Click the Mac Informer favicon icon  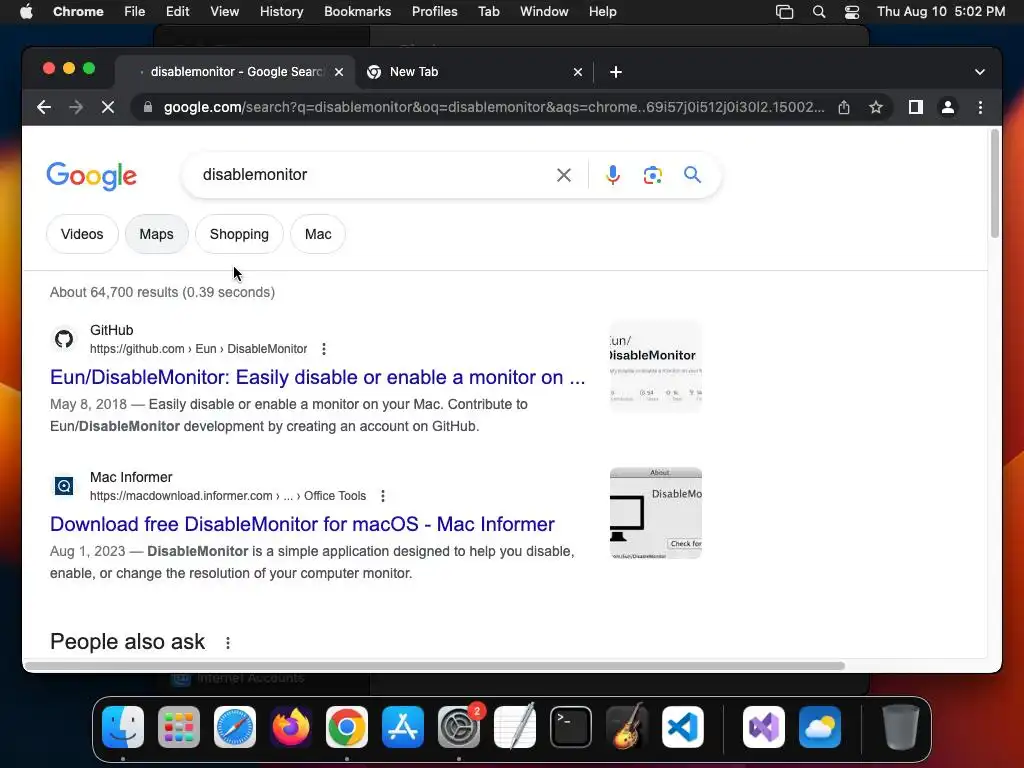pyautogui.click(x=64, y=486)
